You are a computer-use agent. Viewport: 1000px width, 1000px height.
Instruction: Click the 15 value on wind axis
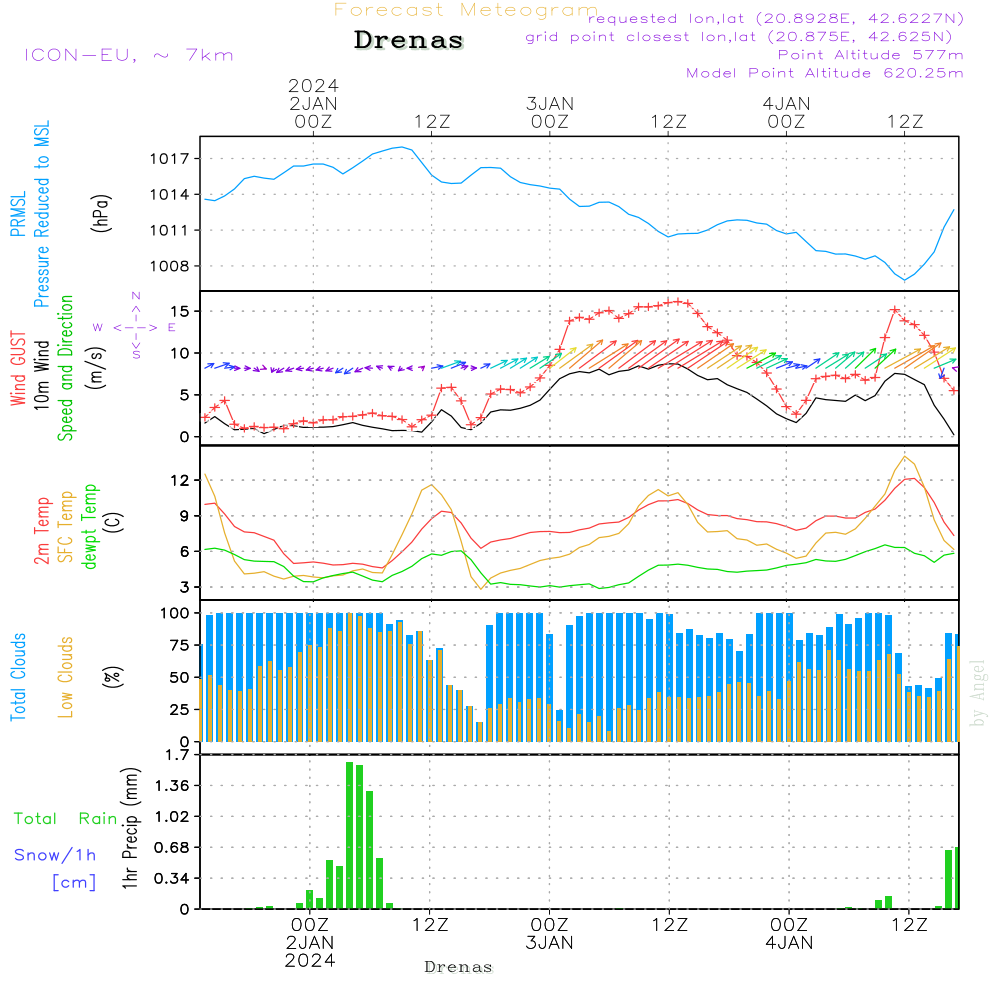tap(180, 311)
